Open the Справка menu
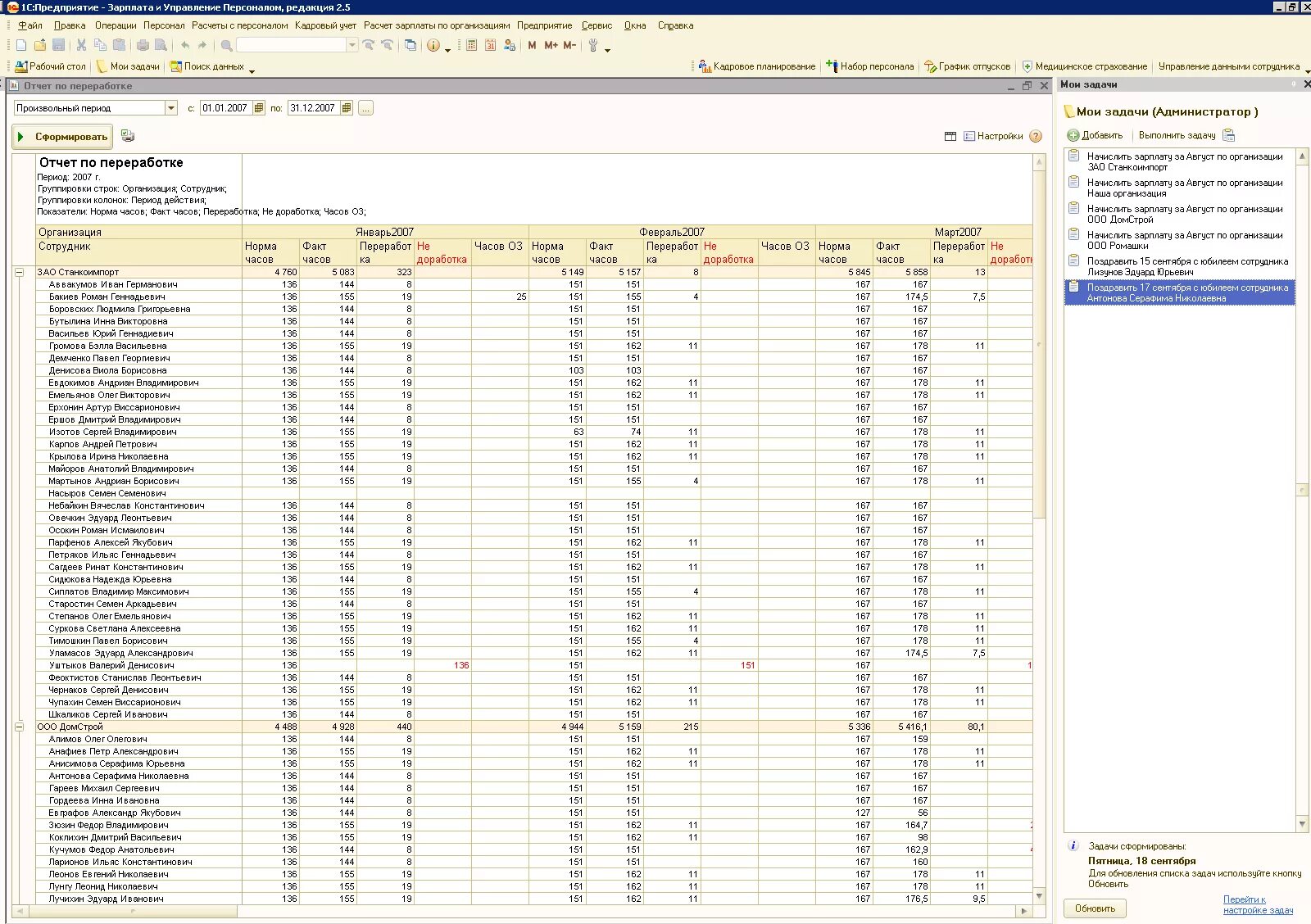Viewport: 1311px width, 924px height. pyautogui.click(x=675, y=25)
